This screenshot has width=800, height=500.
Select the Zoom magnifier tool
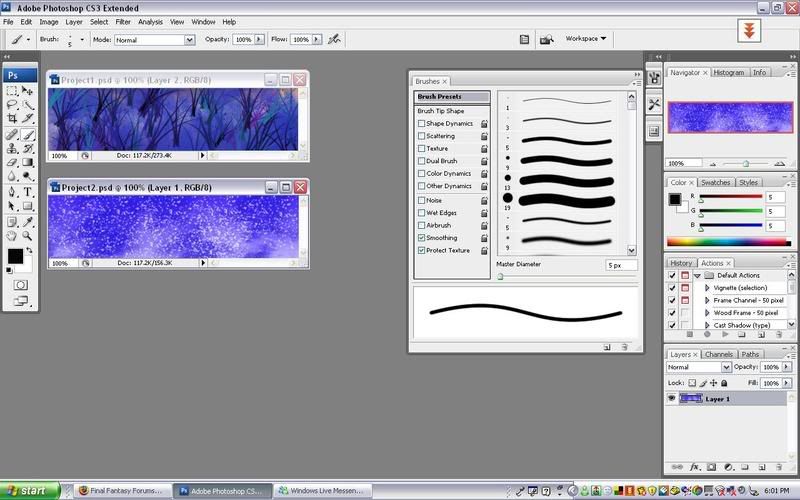[x=28, y=236]
